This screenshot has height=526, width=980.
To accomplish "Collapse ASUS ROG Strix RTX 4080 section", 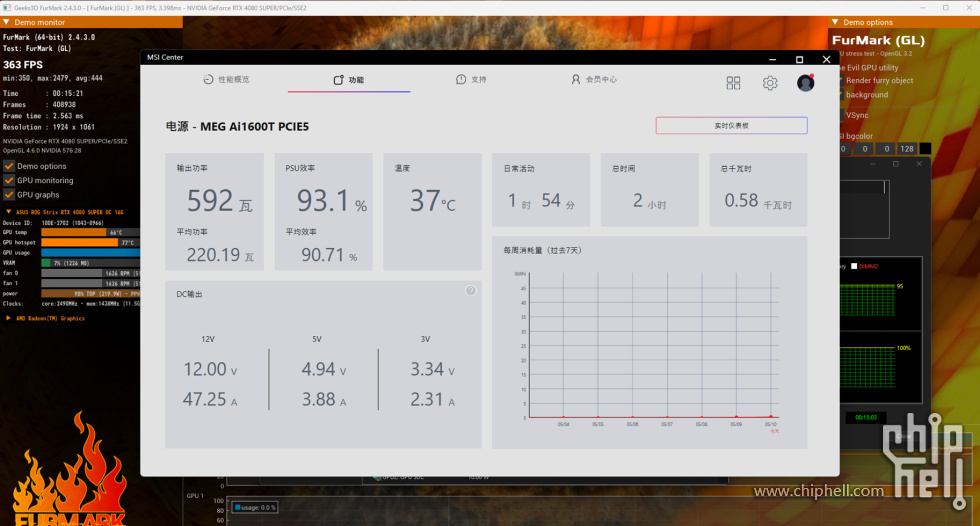I will 8,212.
